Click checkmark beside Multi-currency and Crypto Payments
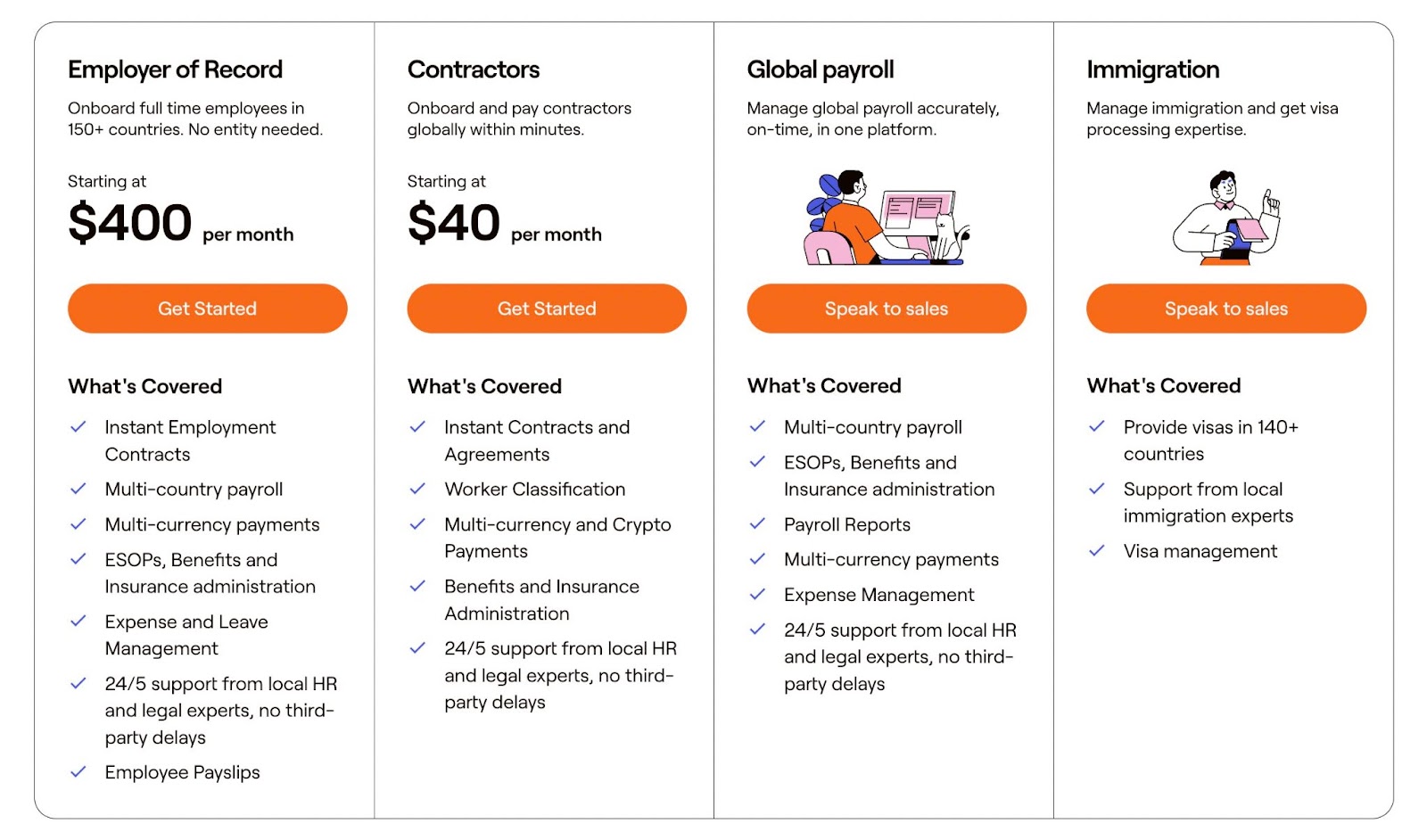 [417, 524]
